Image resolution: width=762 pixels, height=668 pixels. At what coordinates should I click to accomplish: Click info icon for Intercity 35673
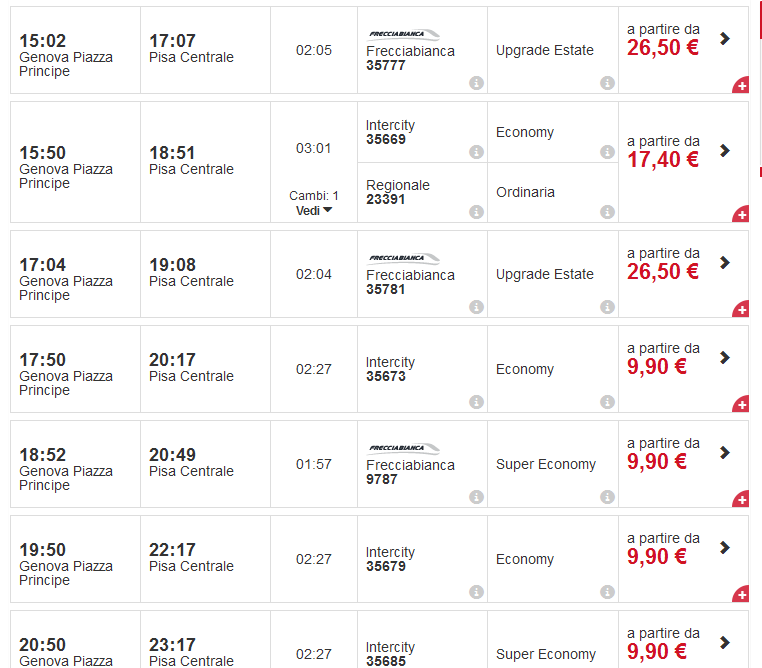pyautogui.click(x=476, y=402)
